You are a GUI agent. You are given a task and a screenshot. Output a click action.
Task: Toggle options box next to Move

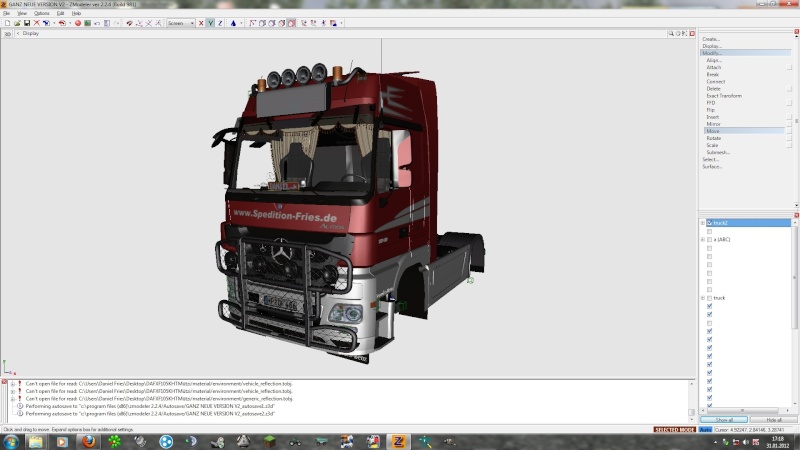point(789,131)
